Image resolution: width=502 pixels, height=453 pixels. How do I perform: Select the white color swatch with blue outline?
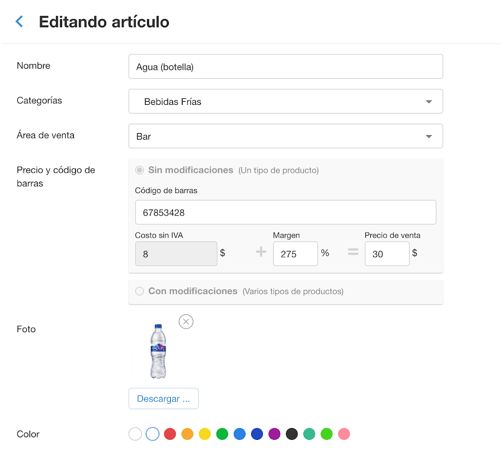pos(153,434)
